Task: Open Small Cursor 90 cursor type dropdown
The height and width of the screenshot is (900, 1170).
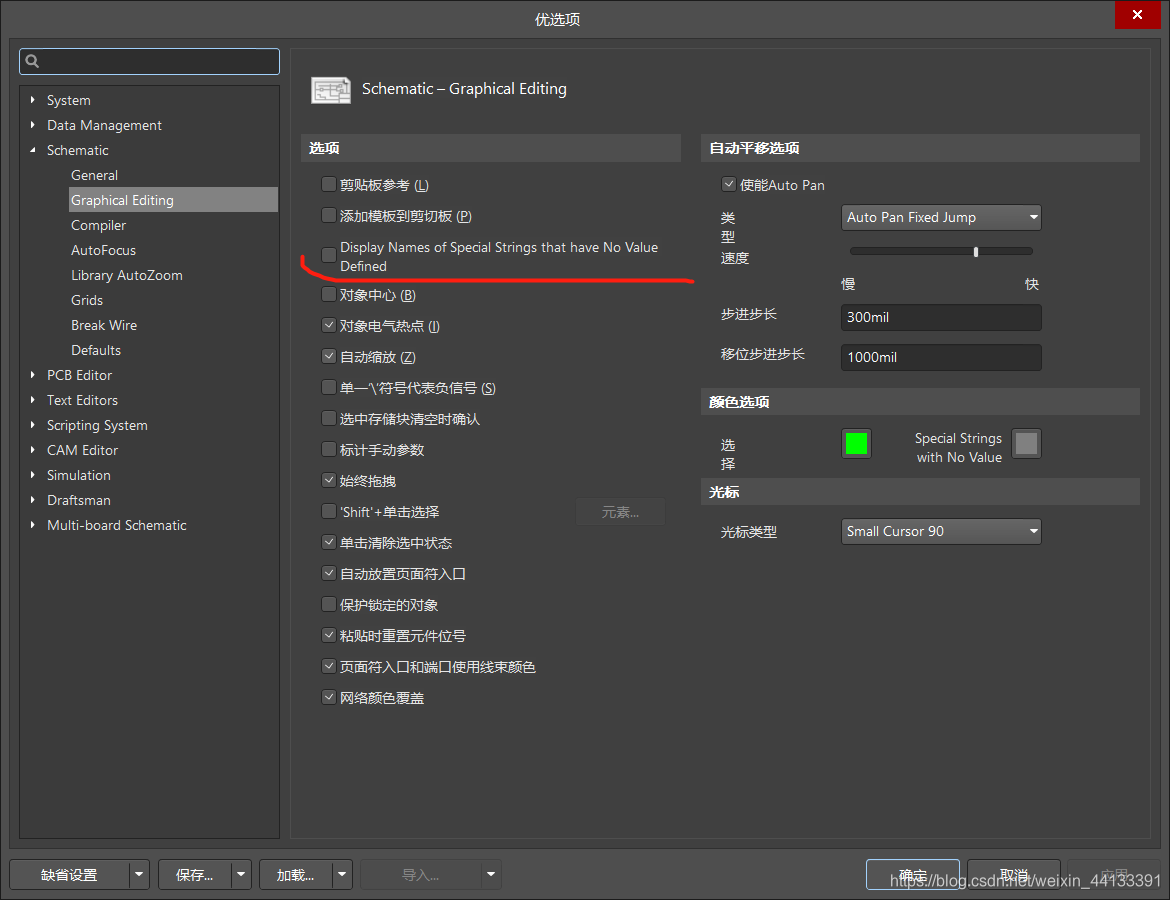Action: click(941, 531)
